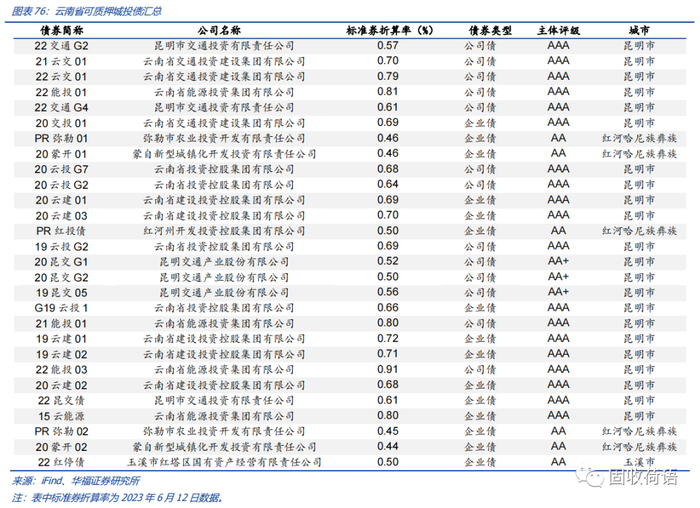Click company 玉溪市红塔区国有资产经营有限责任公司
Image resolution: width=700 pixels, height=508 pixels.
[x=224, y=462]
